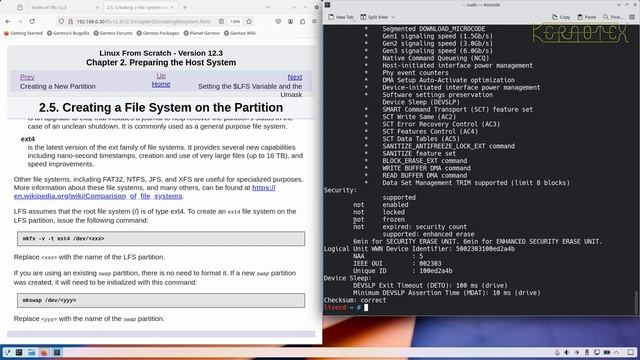This screenshot has width=640, height=360.
Task: Click the ext4 definition term
Action: [x=28, y=139]
